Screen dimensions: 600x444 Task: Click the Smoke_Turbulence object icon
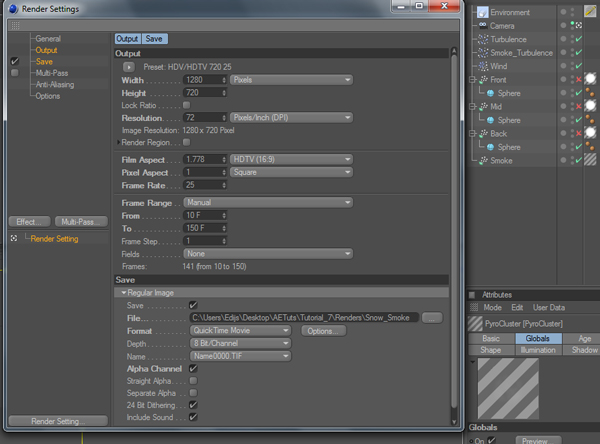point(482,53)
